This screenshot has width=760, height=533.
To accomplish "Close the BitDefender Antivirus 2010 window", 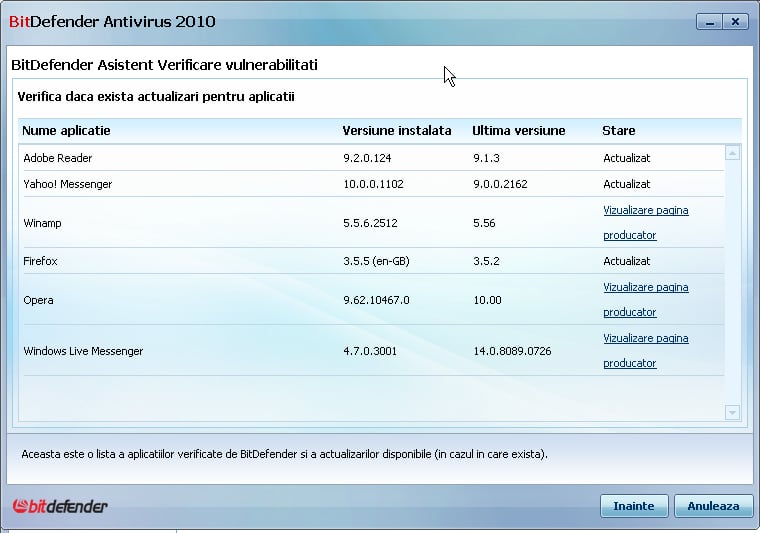I will point(736,22).
